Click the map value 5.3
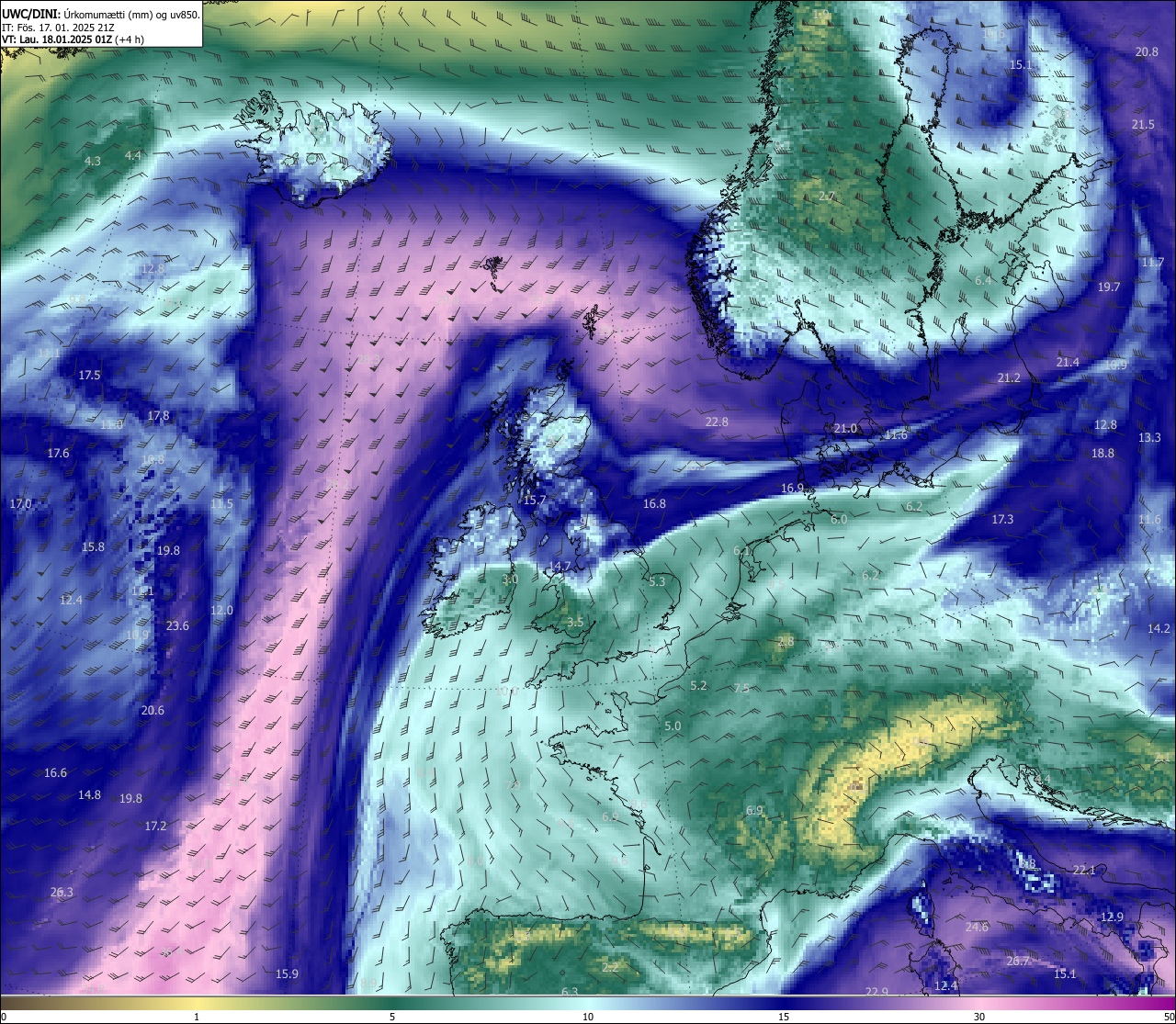 (x=656, y=581)
